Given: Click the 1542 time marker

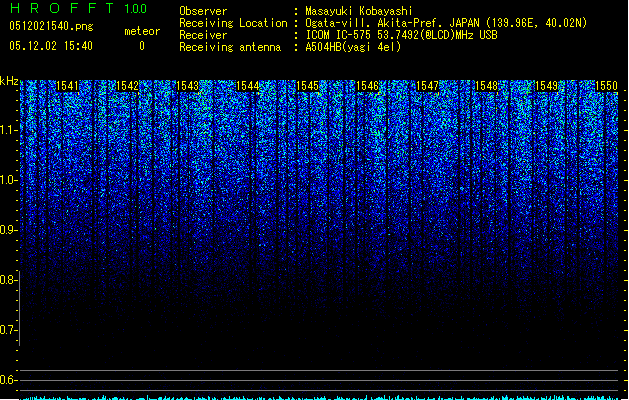Looking at the screenshot, I should tap(127, 86).
